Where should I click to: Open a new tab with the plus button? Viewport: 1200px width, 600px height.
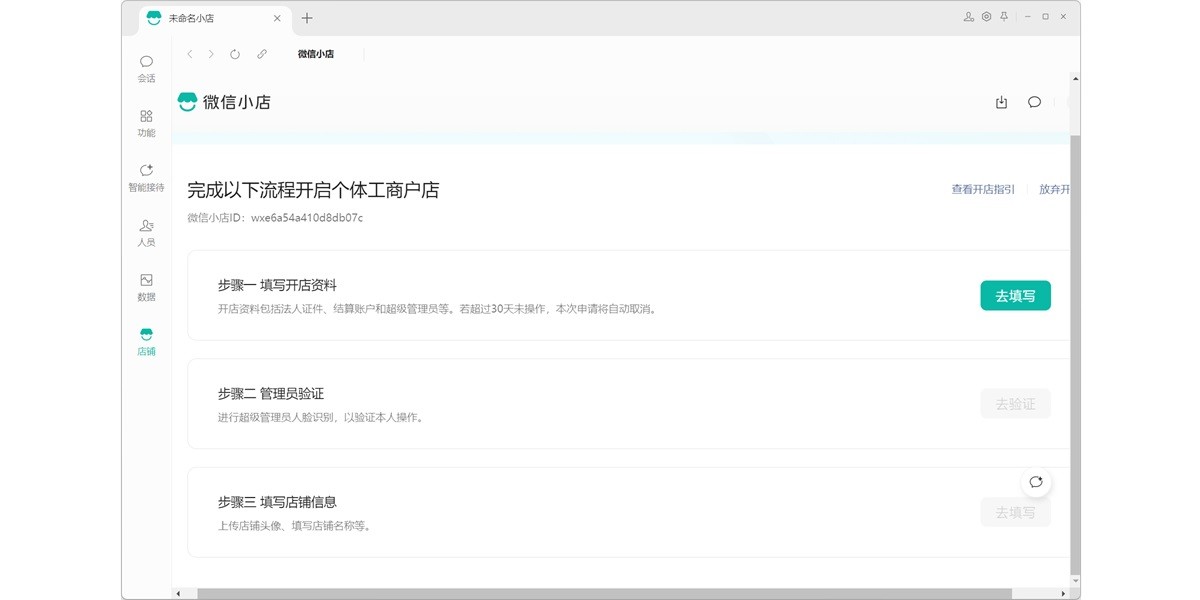click(x=307, y=18)
